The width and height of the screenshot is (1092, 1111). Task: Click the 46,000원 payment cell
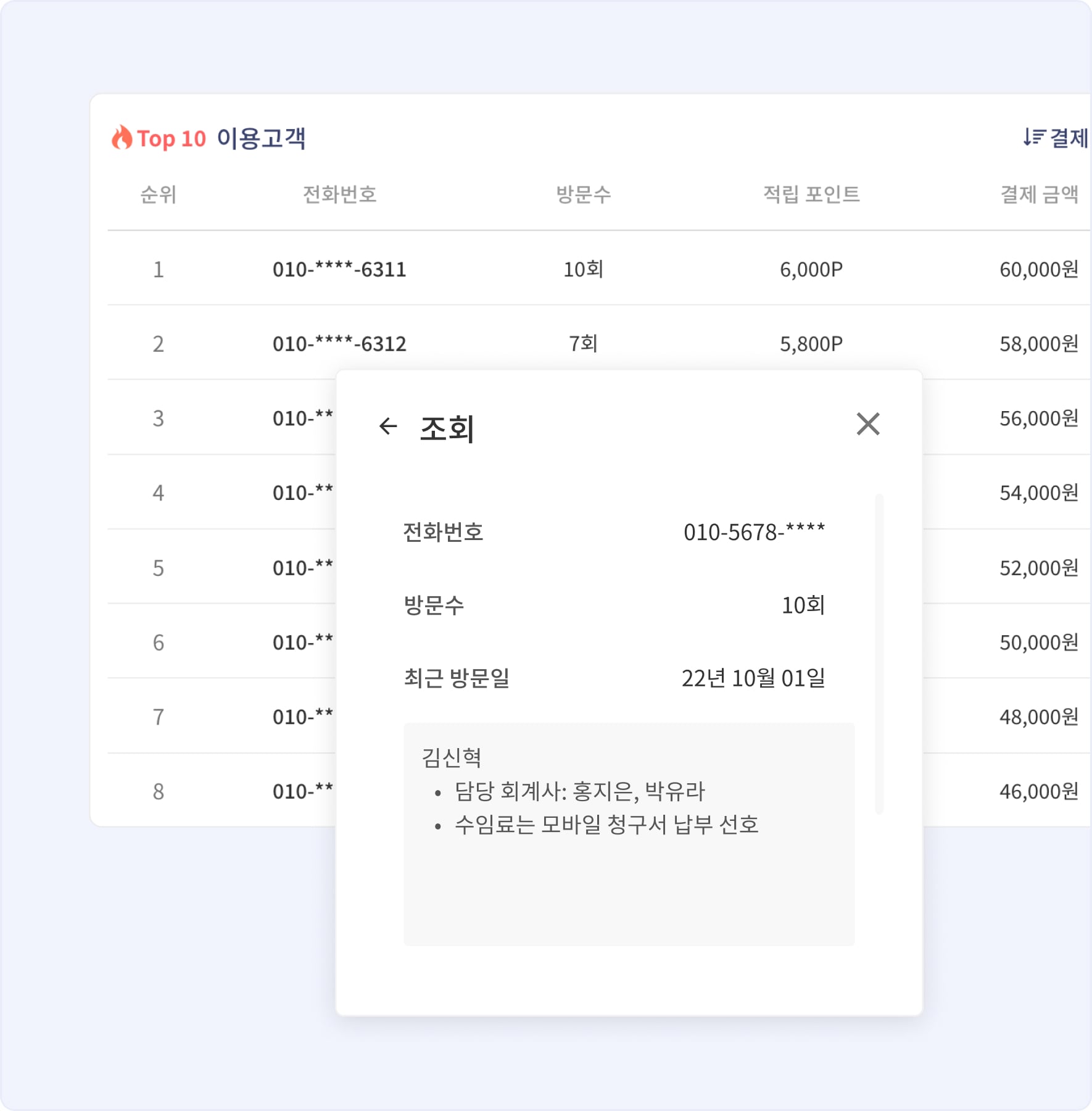coord(1039,791)
